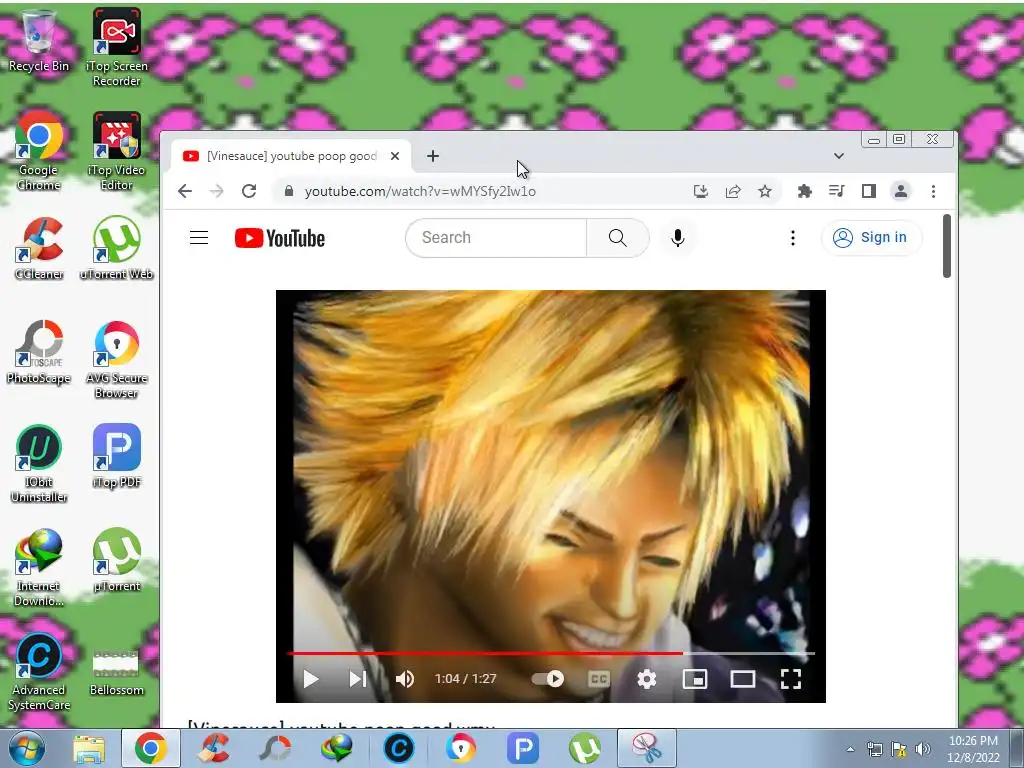
Task: Open iTop PDF desktop shortcut
Action: [x=116, y=456]
